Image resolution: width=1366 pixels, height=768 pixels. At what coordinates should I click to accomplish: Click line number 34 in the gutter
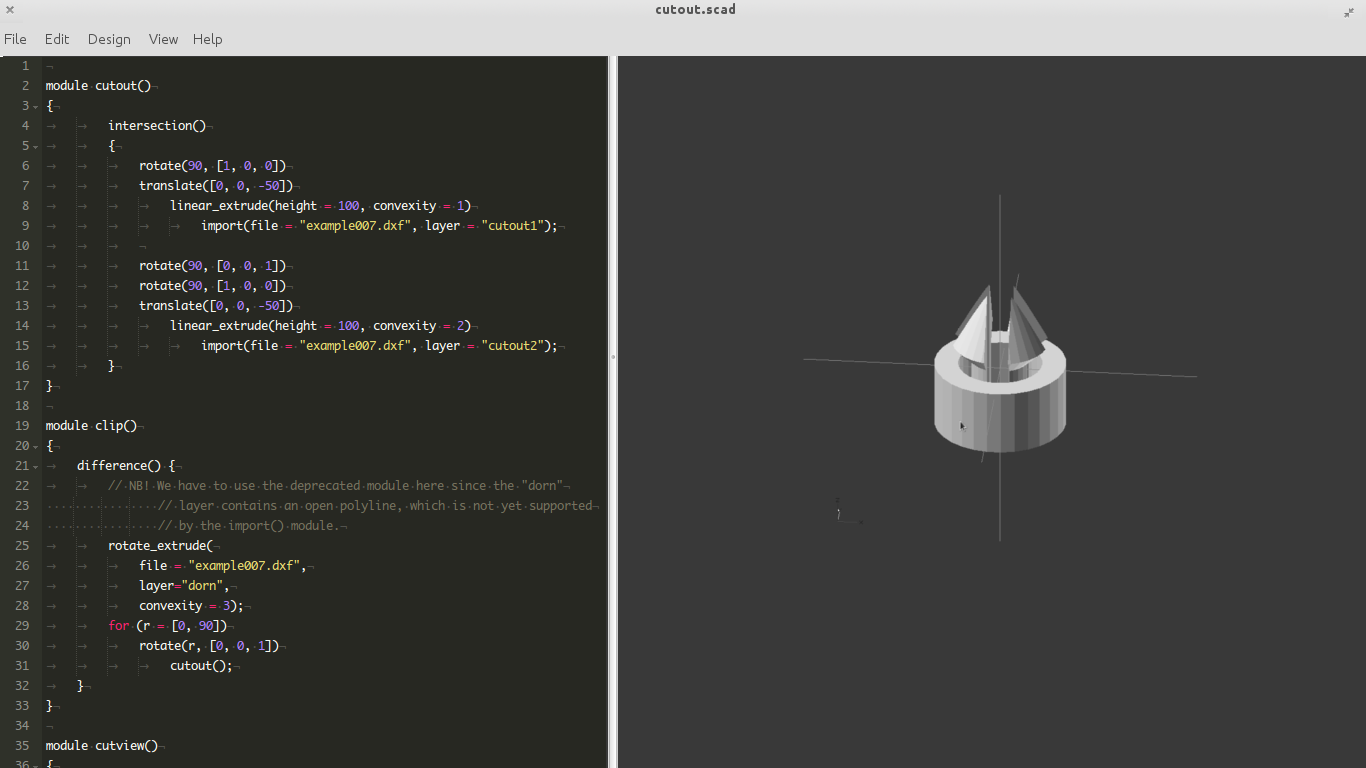[22, 726]
